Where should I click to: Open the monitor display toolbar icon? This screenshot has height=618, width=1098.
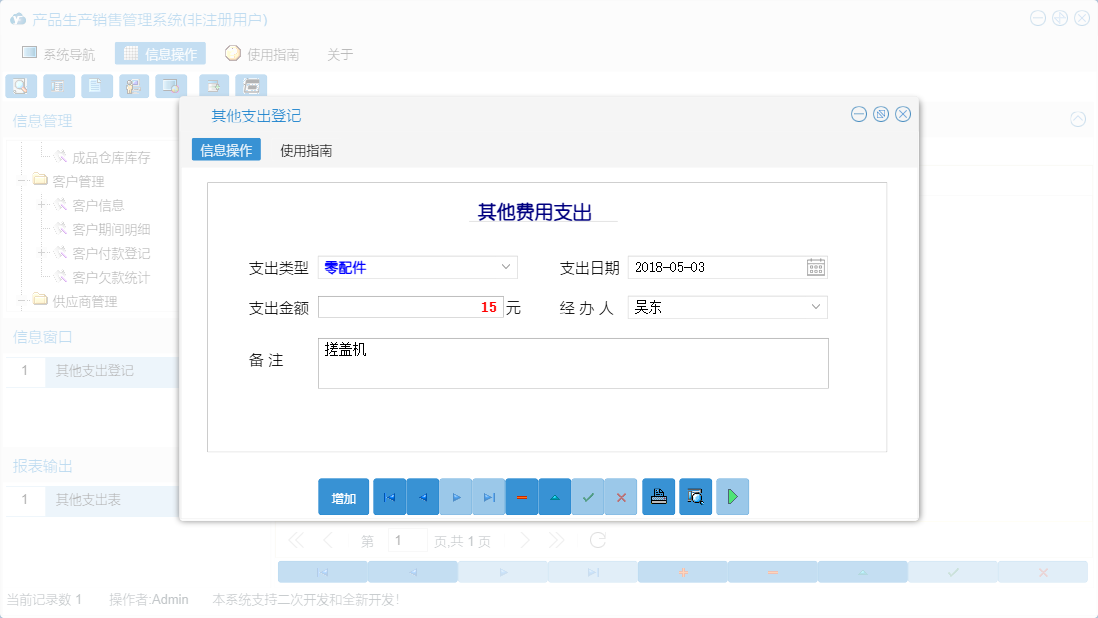pos(171,86)
